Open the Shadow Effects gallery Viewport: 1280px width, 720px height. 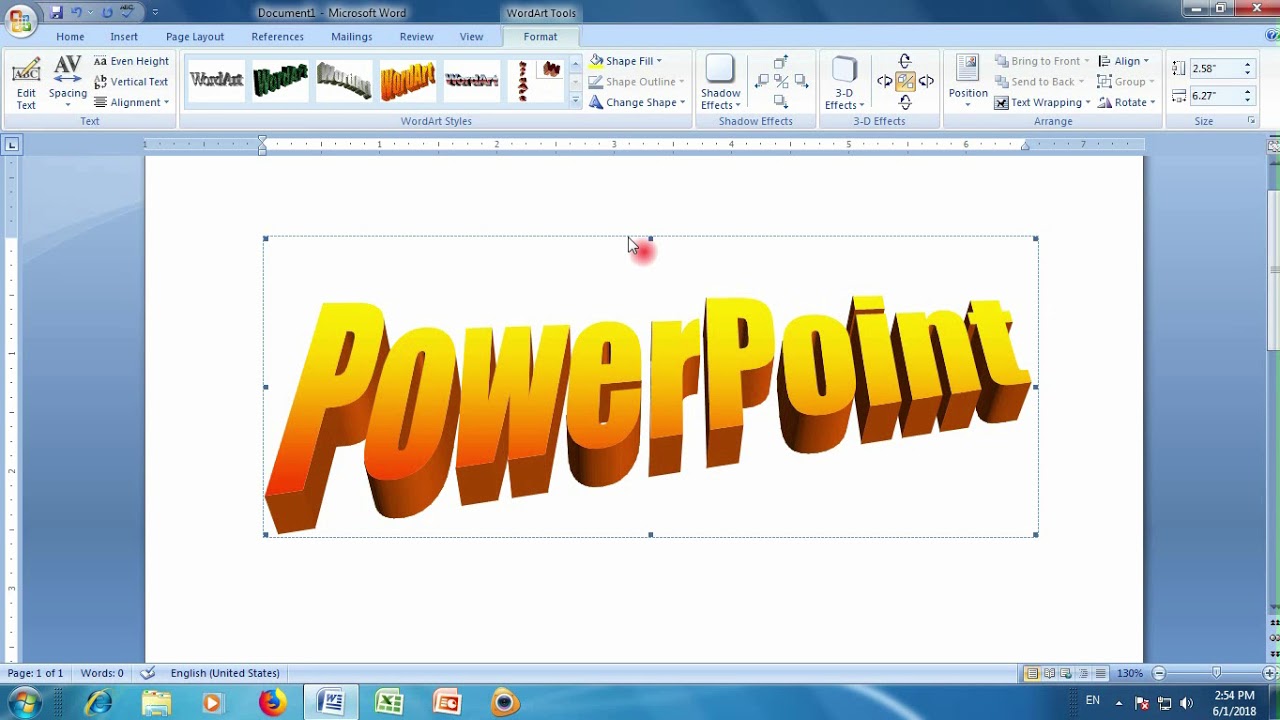721,83
